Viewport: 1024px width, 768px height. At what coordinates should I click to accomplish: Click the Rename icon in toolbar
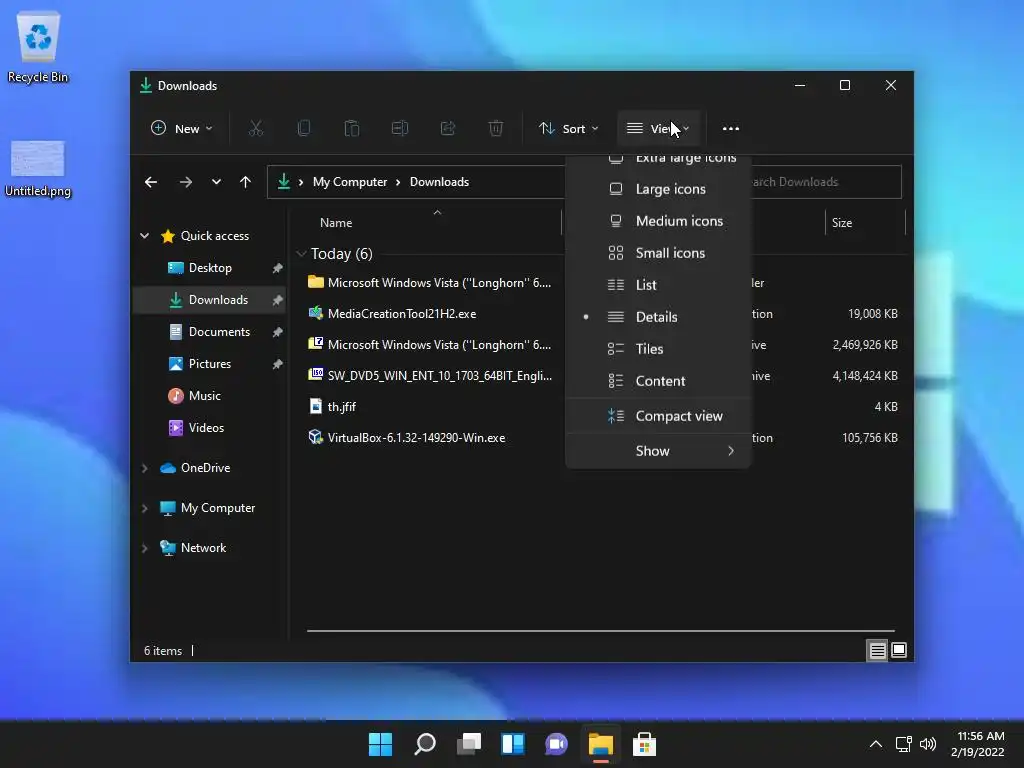[x=400, y=129]
